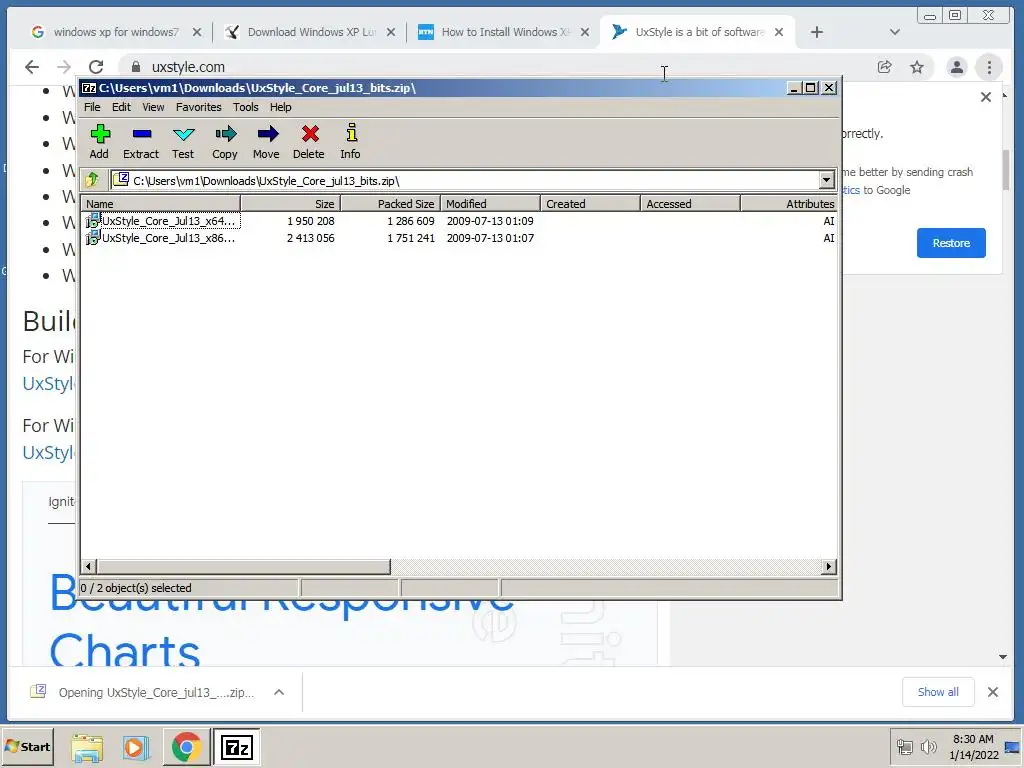Click the Chrome page scroll down arrow
Screen dimensions: 1024x768
click(x=1002, y=657)
